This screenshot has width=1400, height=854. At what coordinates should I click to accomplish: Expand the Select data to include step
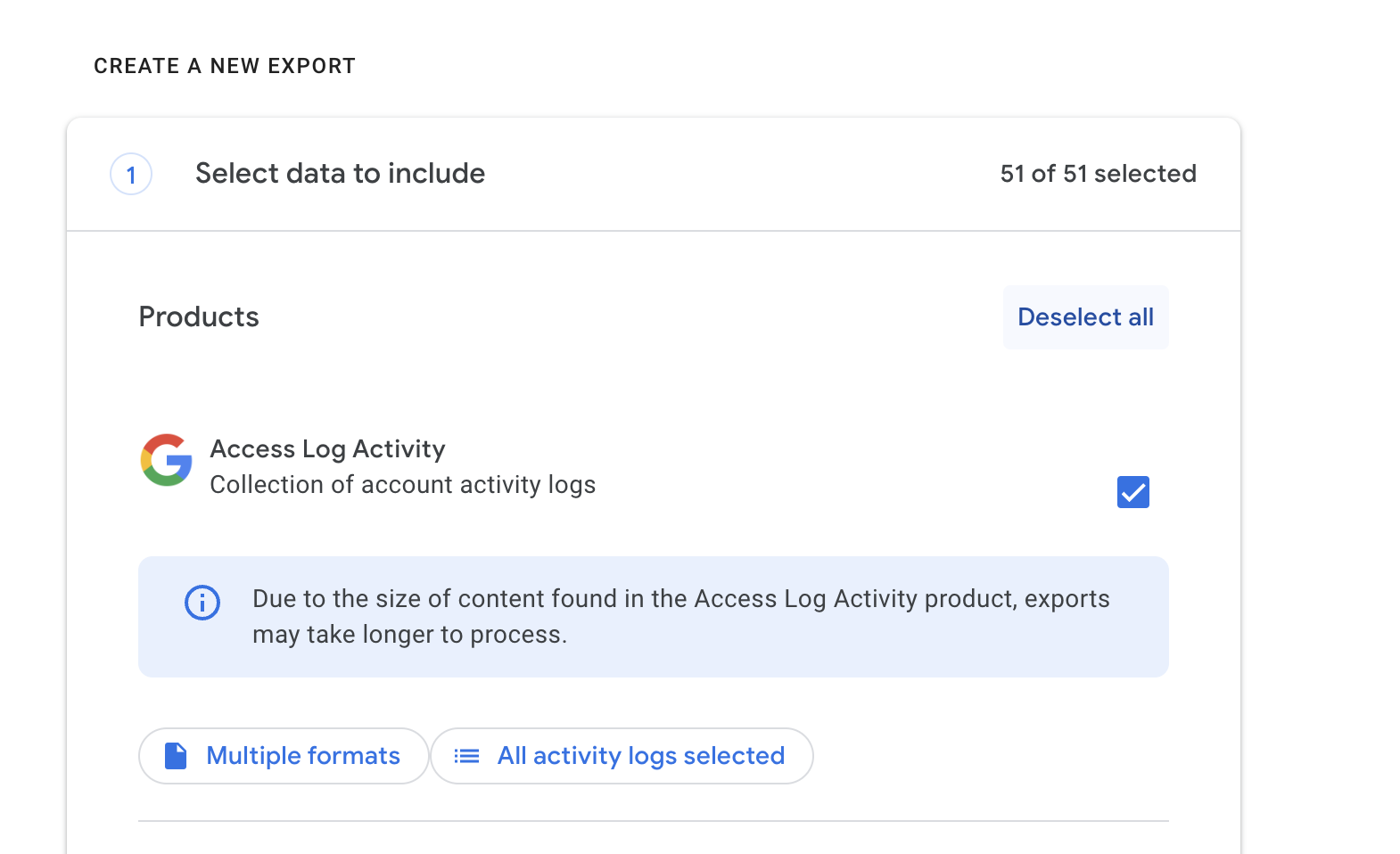click(340, 174)
